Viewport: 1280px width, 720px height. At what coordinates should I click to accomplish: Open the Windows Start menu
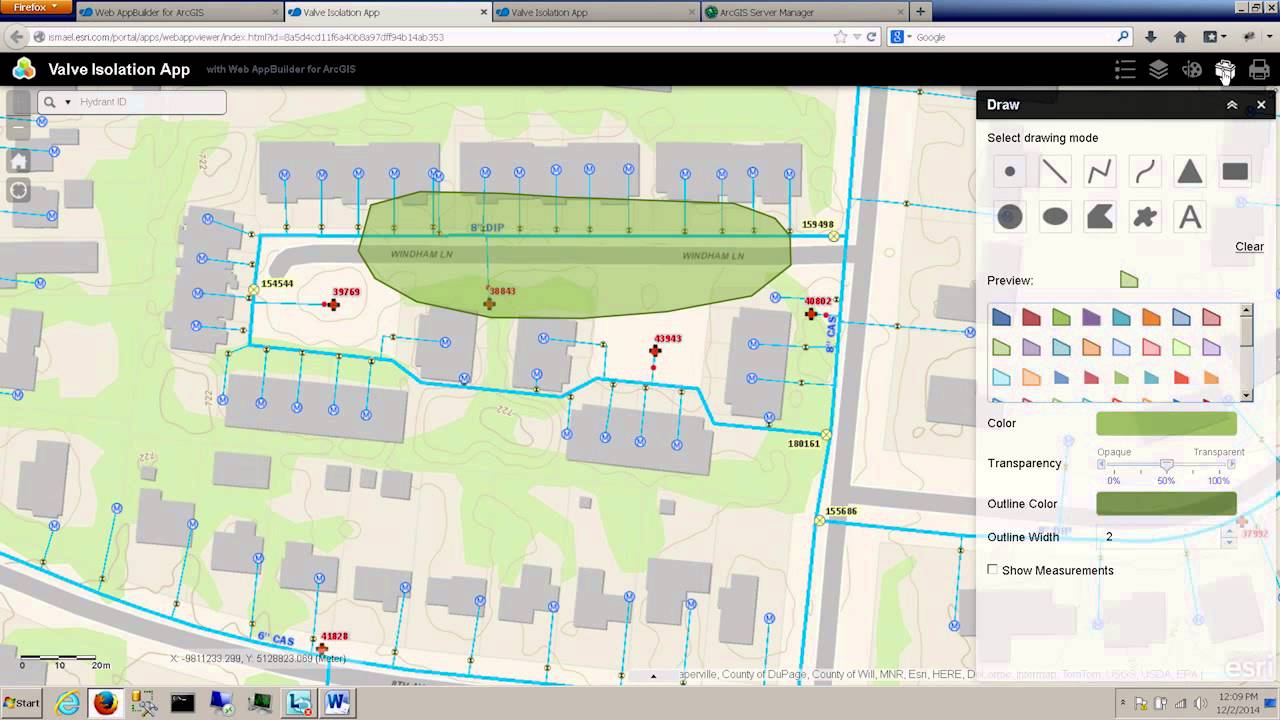tap(21, 703)
